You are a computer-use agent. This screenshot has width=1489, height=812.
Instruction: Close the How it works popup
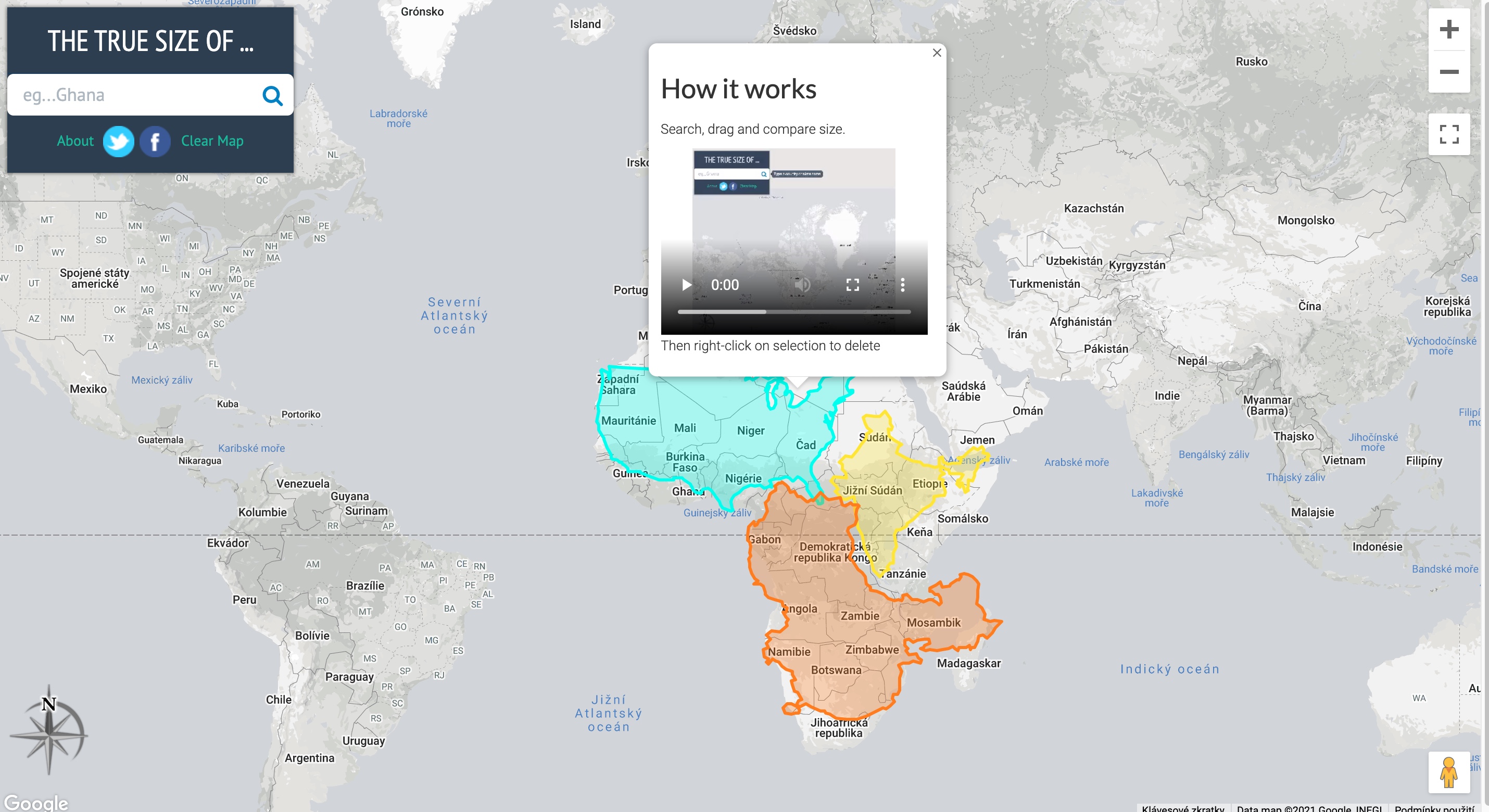pyautogui.click(x=937, y=53)
